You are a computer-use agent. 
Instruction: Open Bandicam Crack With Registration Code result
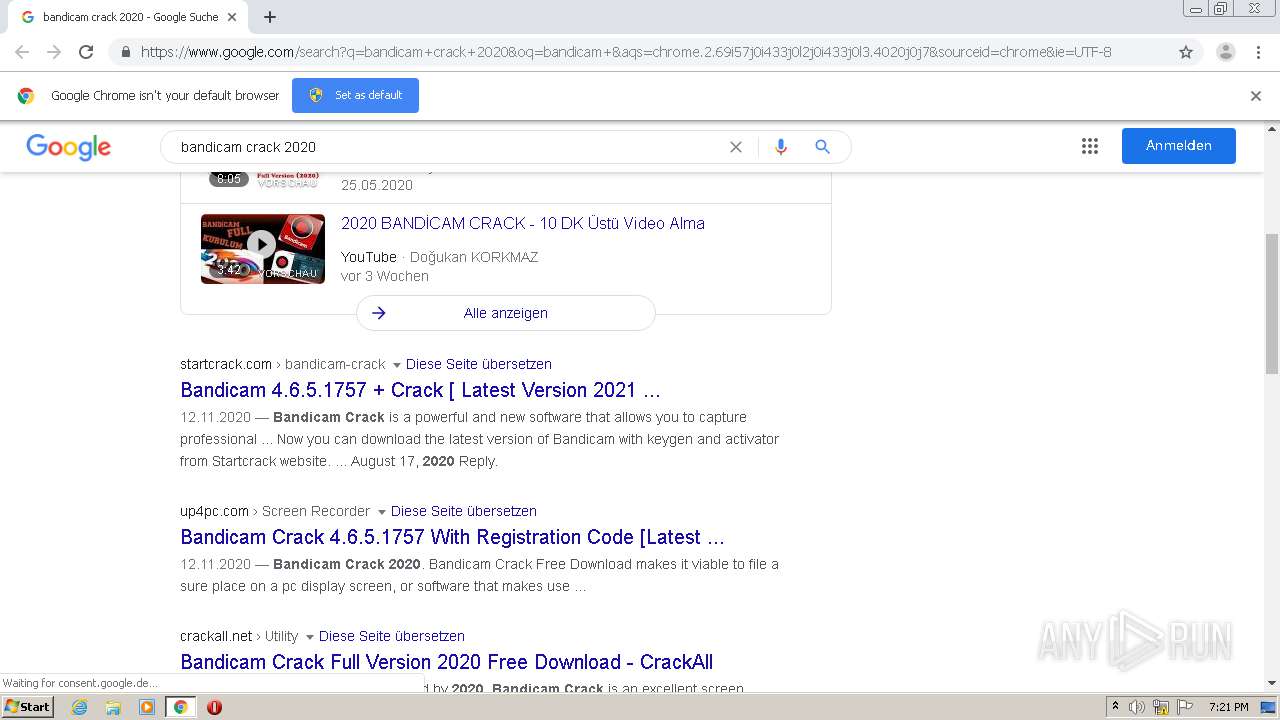(452, 537)
